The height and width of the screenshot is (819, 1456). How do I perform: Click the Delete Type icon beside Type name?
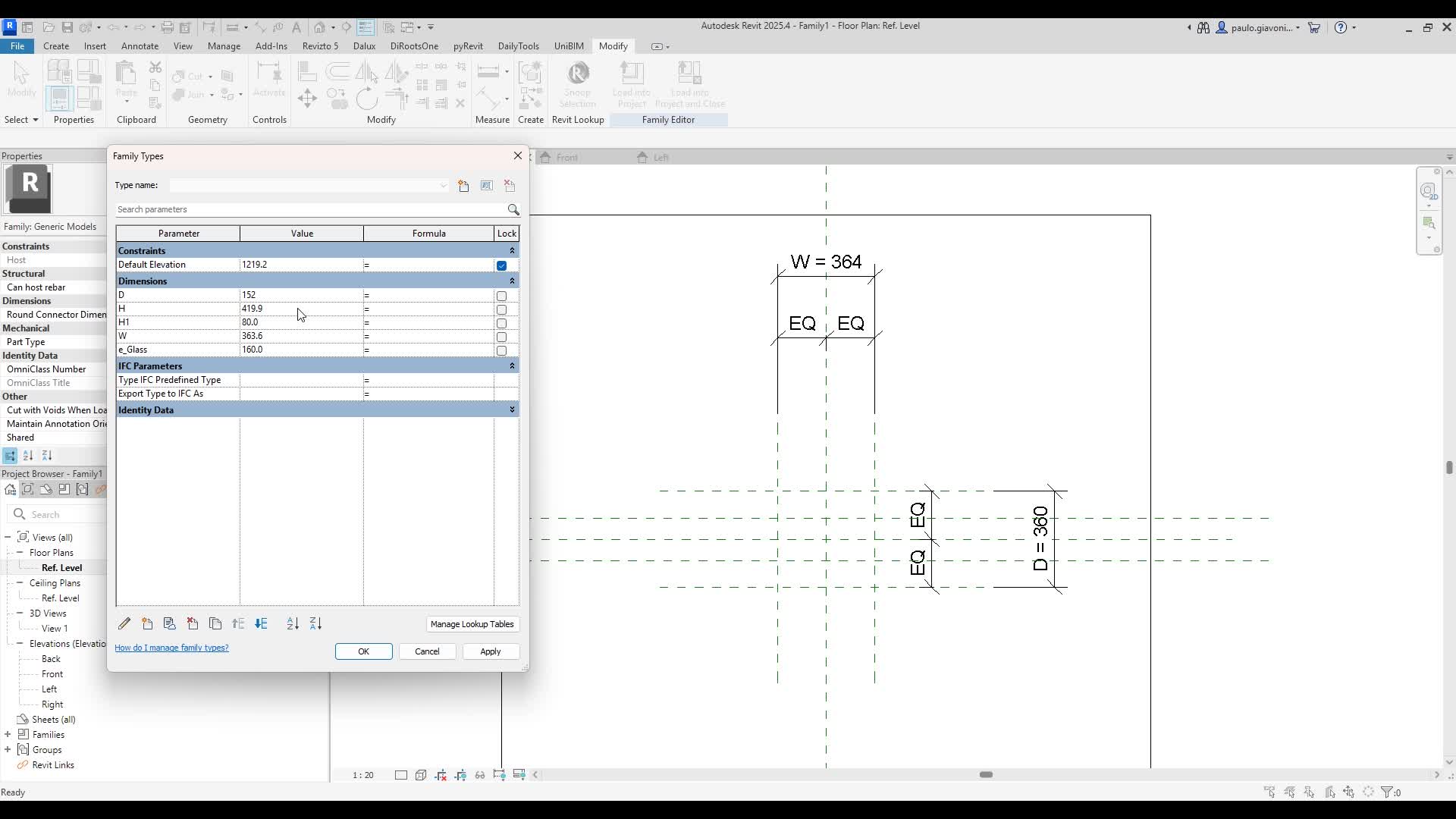pos(510,186)
